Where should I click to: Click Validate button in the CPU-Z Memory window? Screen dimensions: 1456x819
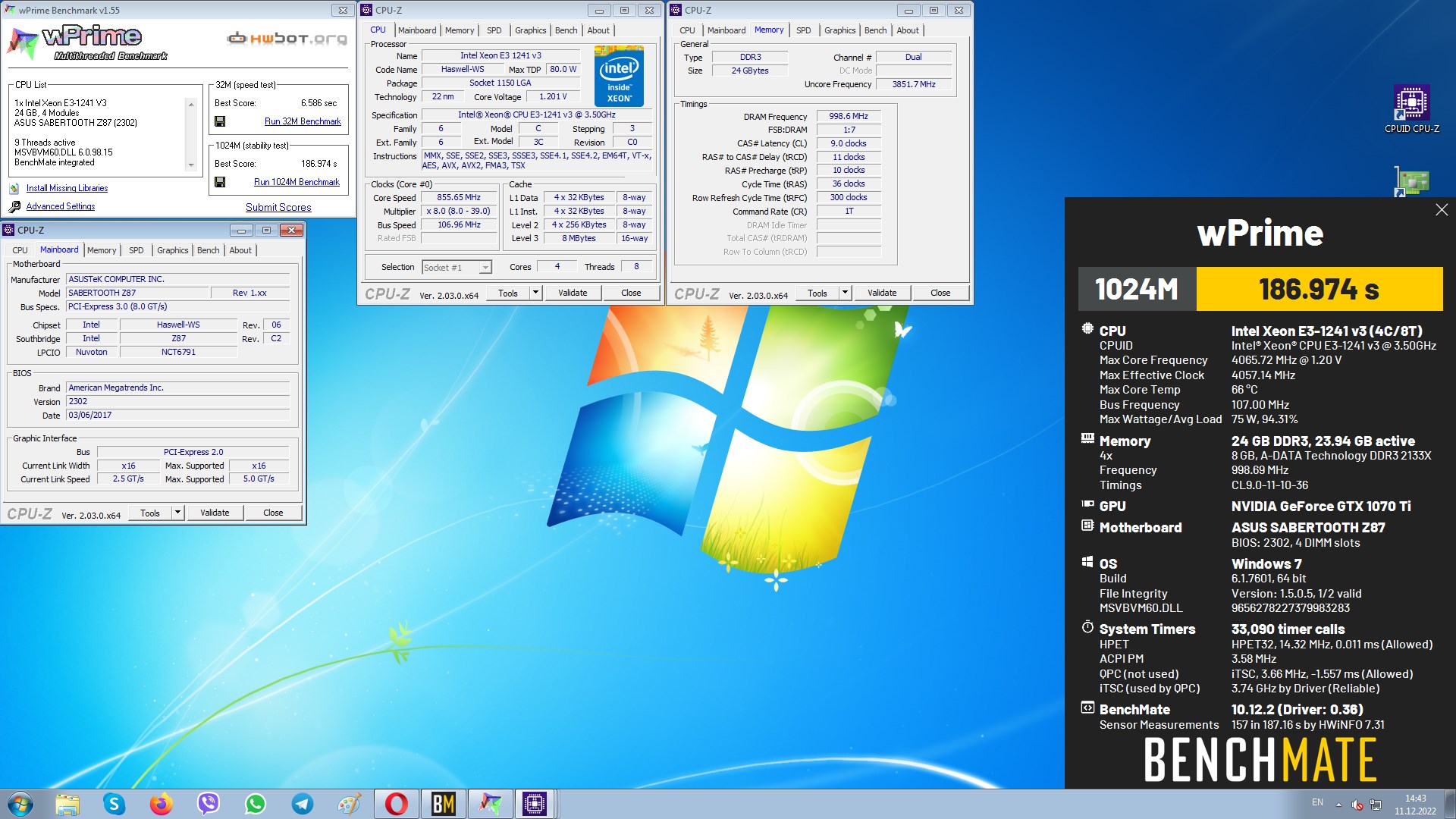coord(882,293)
